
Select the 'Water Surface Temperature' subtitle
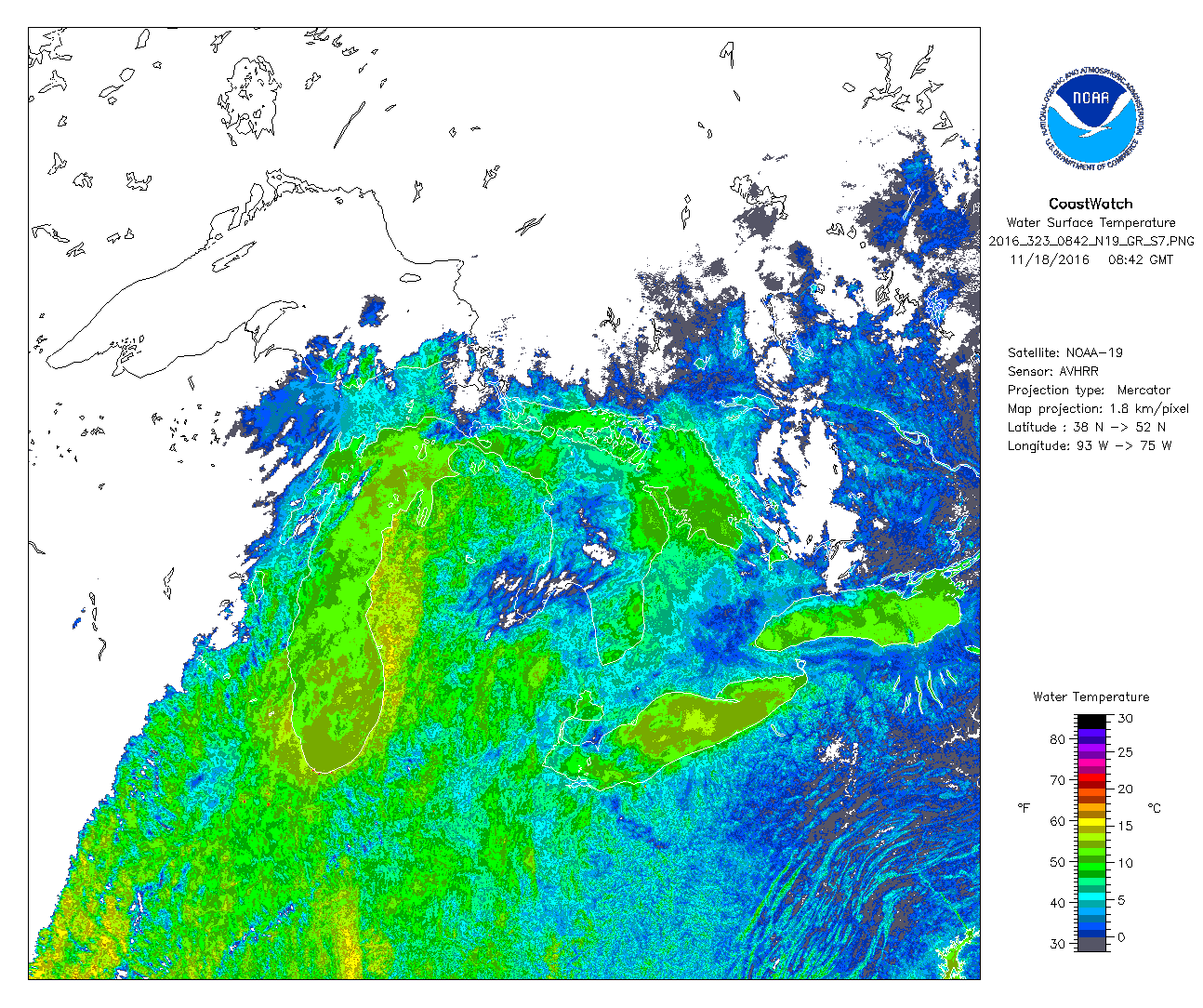pyautogui.click(x=1091, y=223)
